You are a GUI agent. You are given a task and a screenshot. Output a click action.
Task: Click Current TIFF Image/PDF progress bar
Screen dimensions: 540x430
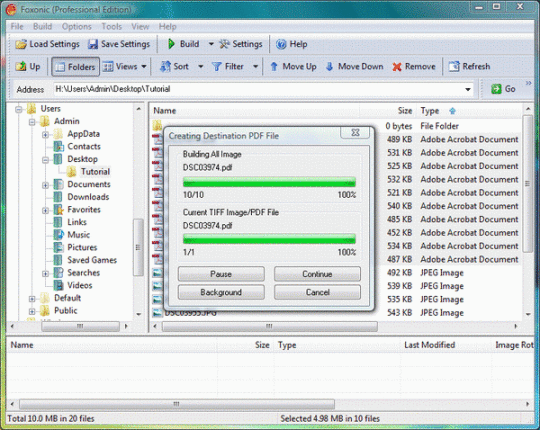coord(269,239)
